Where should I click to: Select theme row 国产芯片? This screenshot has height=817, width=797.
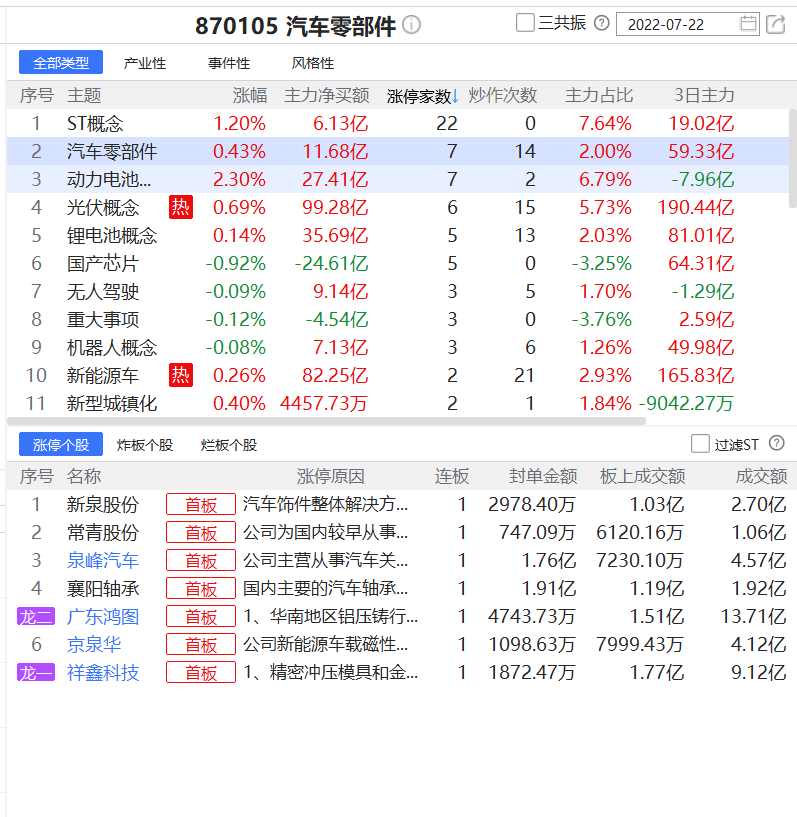click(398, 263)
